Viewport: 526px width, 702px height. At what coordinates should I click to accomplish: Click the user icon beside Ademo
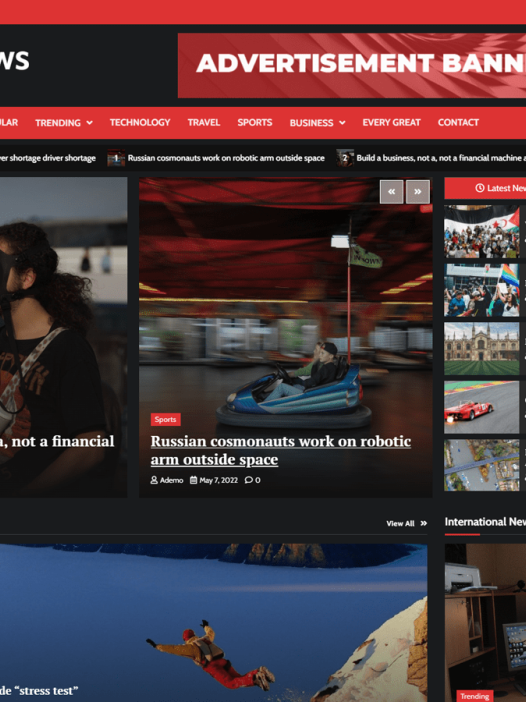[x=154, y=480]
